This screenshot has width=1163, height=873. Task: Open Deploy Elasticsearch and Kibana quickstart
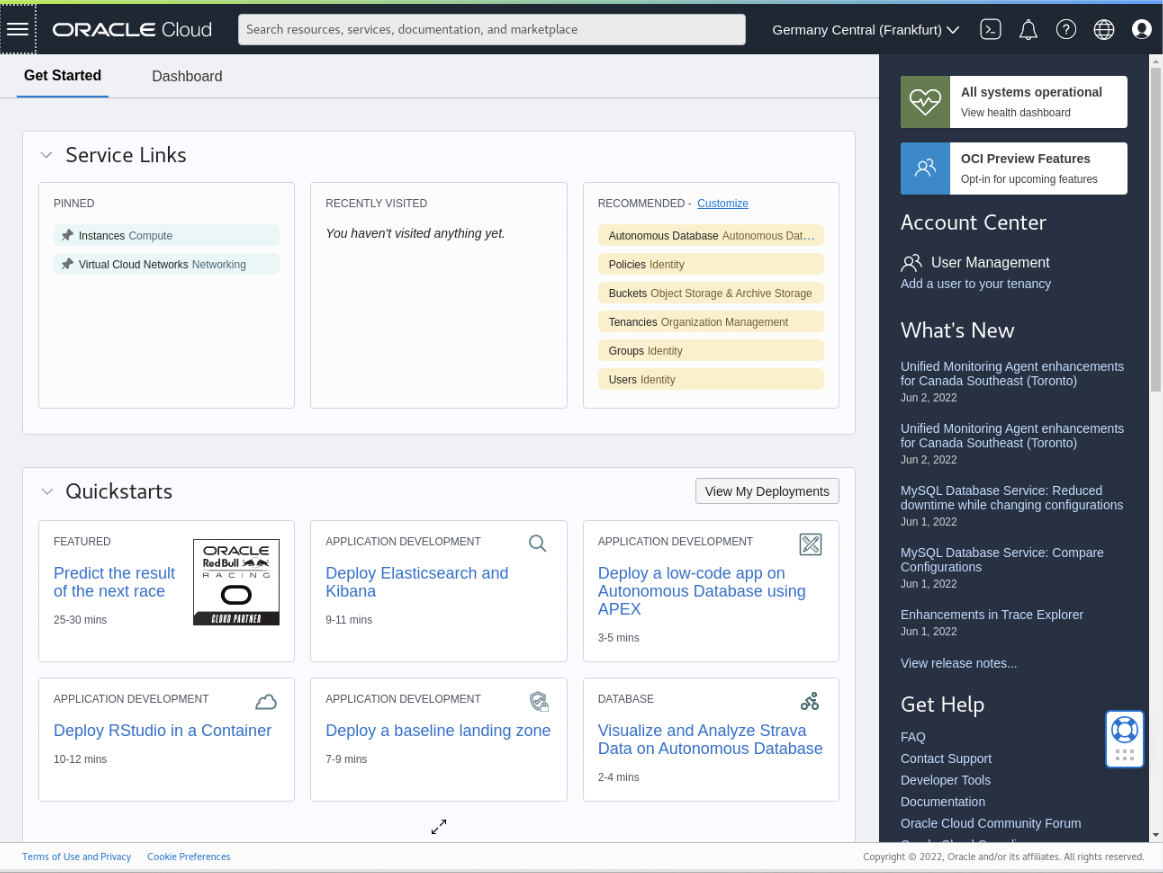point(417,582)
